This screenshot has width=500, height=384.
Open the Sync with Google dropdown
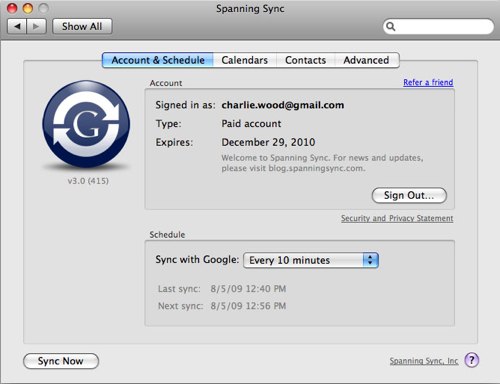click(311, 260)
